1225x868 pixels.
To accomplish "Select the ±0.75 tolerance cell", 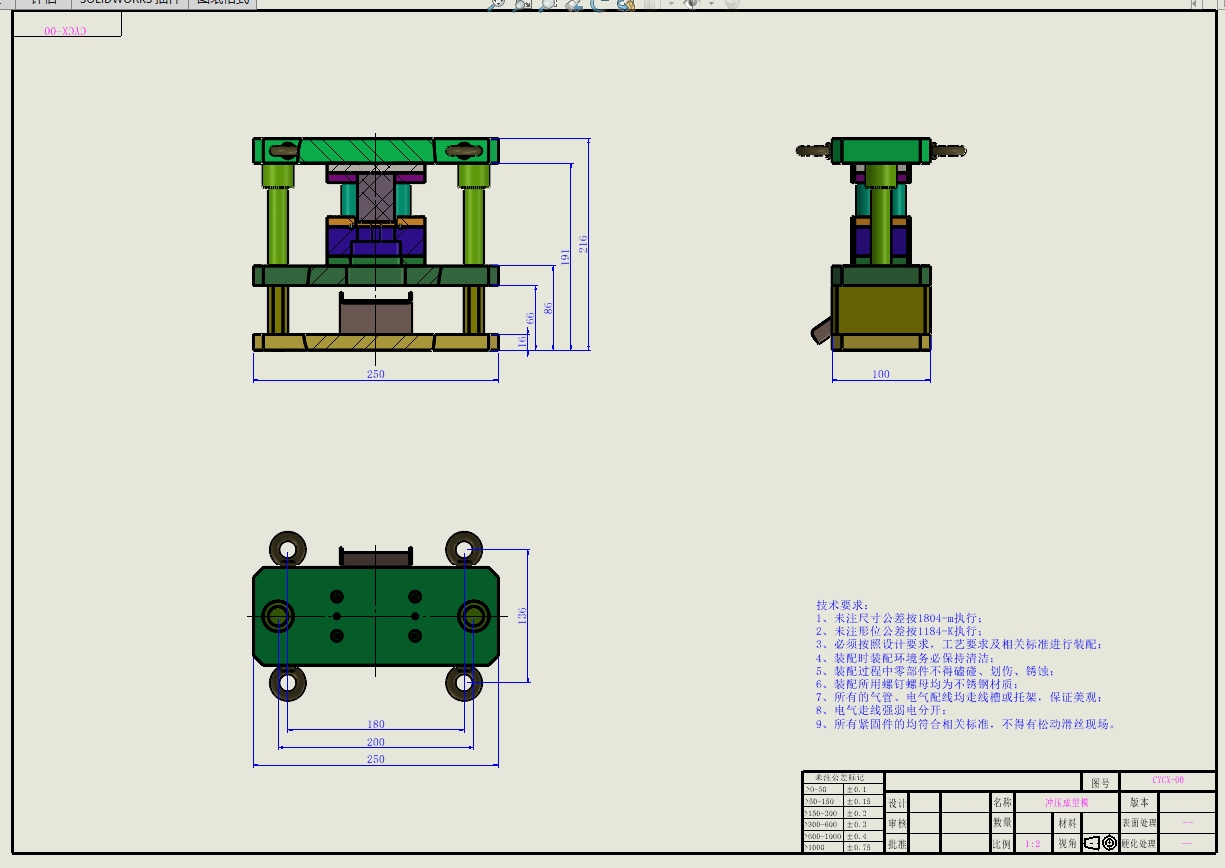I will pyautogui.click(x=863, y=847).
